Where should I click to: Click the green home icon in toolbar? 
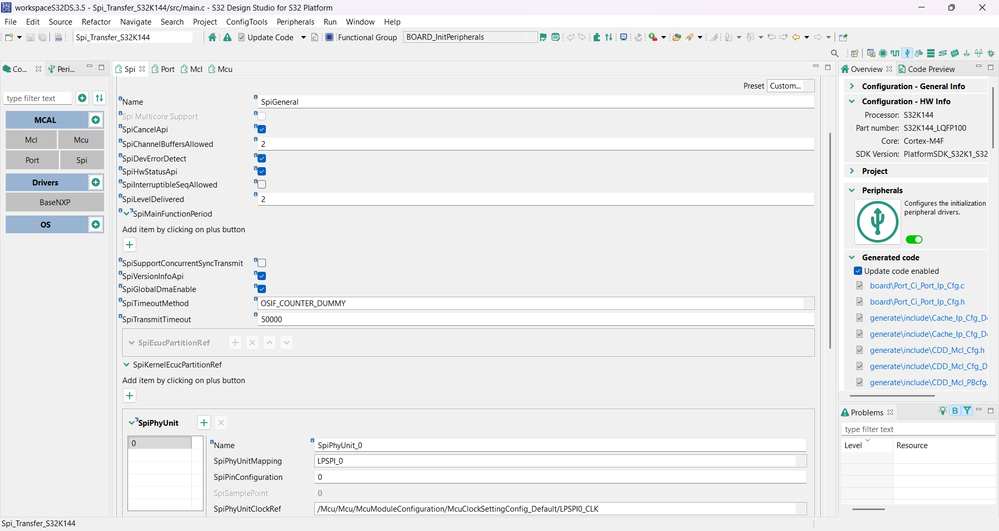[212, 37]
